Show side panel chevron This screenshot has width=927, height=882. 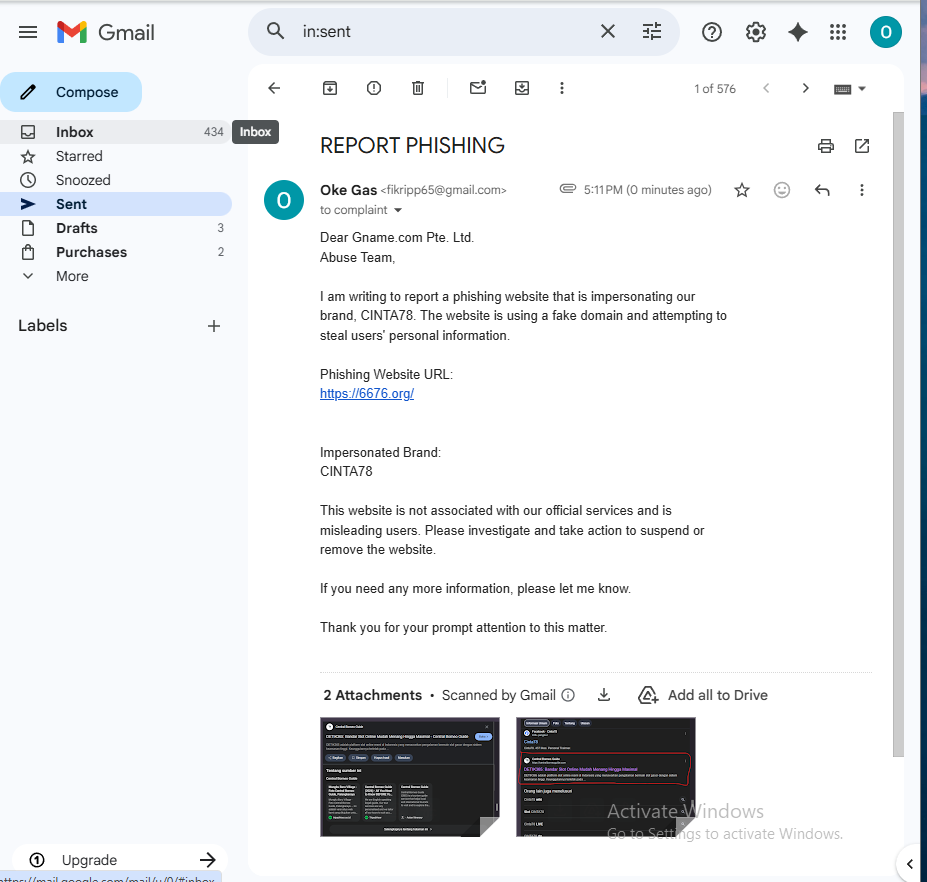(910, 864)
